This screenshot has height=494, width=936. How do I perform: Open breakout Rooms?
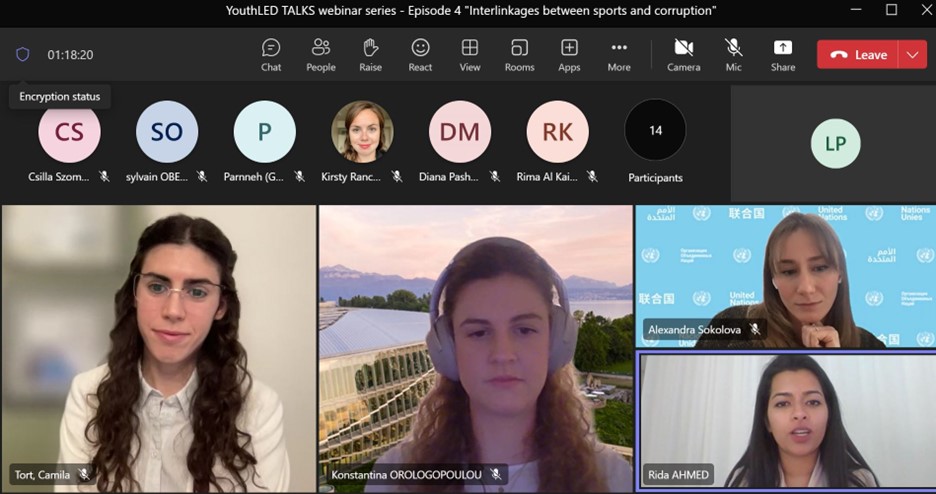[519, 54]
